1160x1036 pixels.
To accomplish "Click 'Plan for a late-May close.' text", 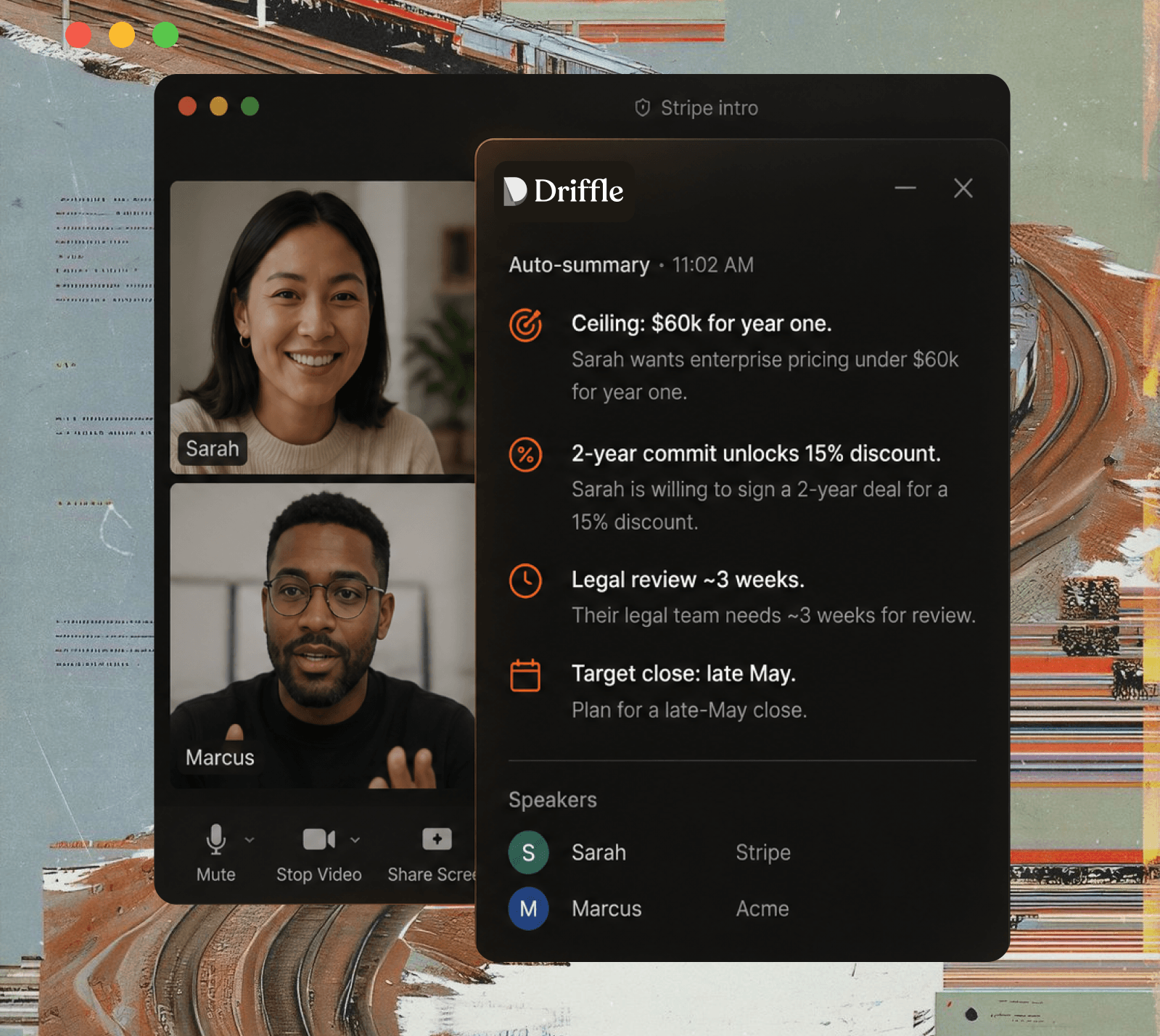I will (x=689, y=710).
